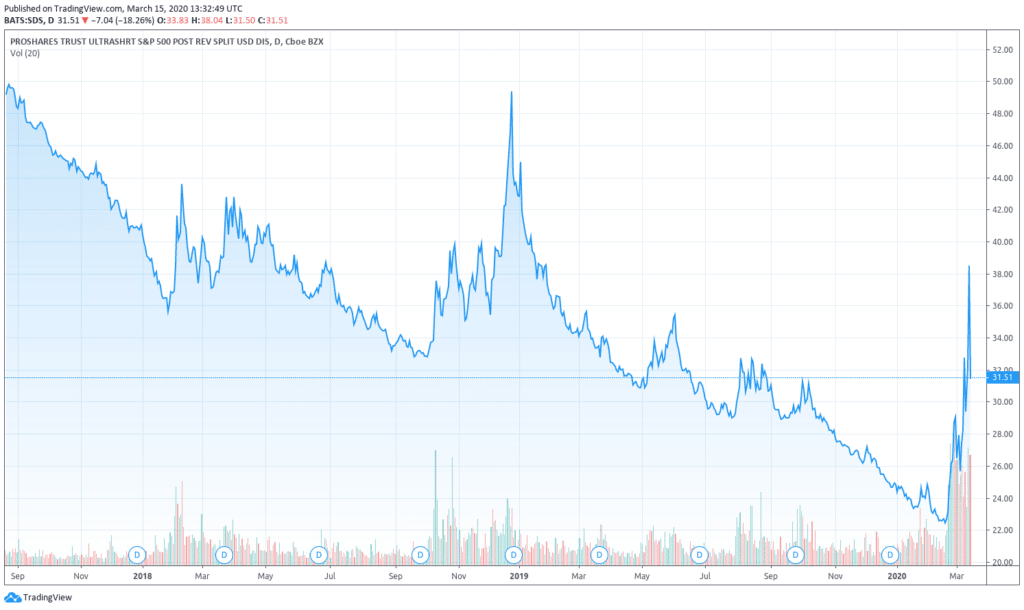Click the low value L:31.50
Screen dimensions: 1024x610
pos(240,20)
